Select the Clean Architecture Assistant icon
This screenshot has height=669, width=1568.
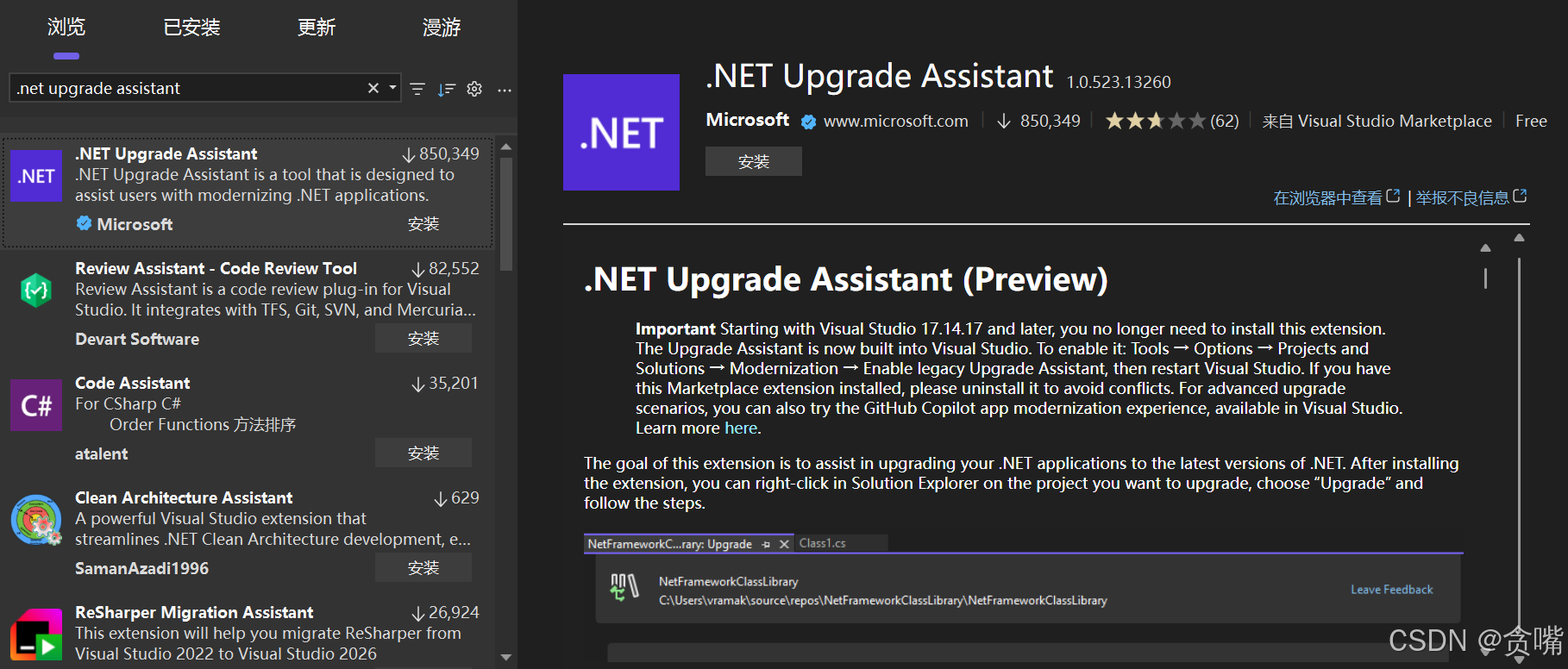tap(36, 520)
